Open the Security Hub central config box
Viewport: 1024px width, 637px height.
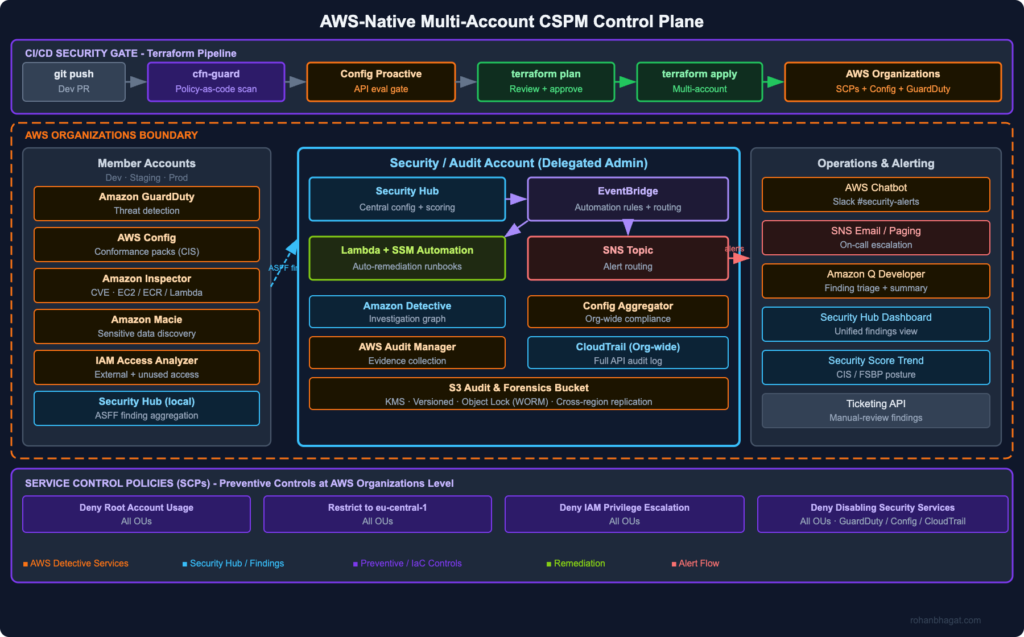[x=407, y=199]
